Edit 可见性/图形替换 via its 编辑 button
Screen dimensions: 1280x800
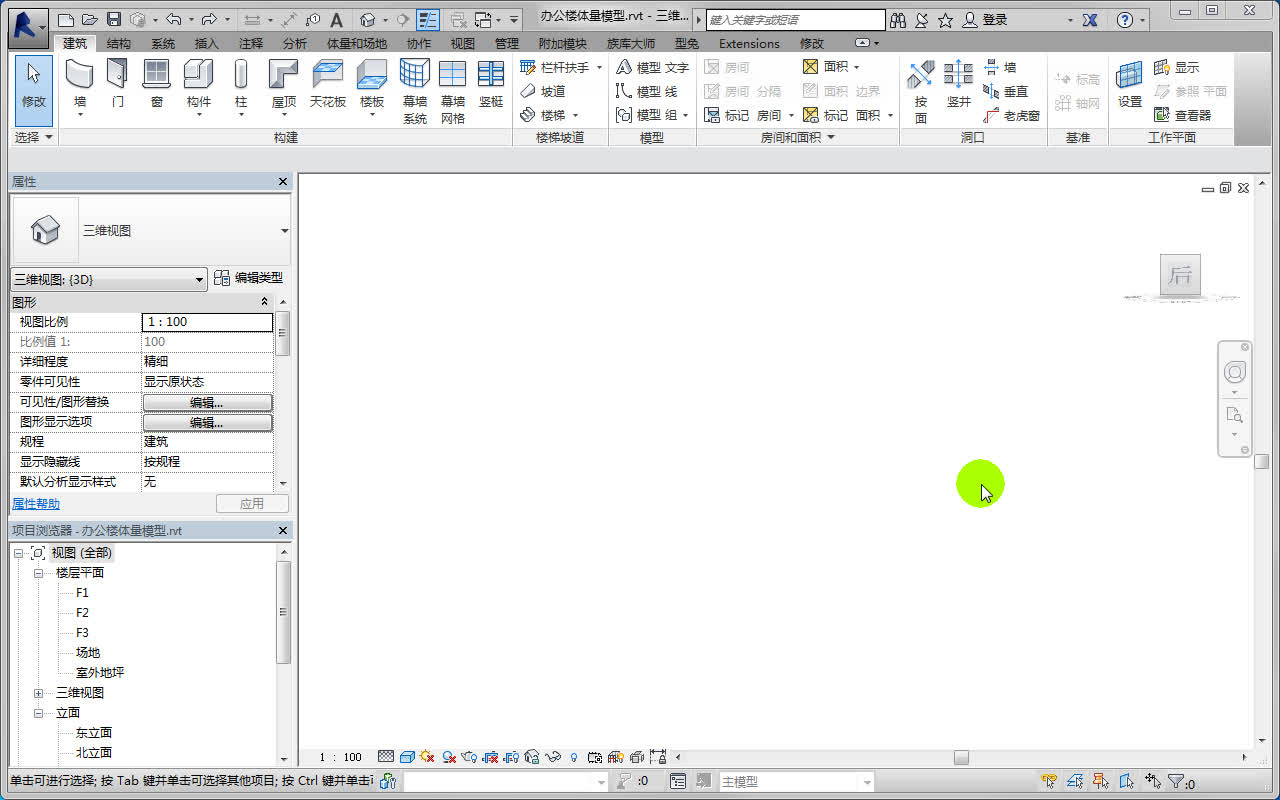pyautogui.click(x=207, y=401)
